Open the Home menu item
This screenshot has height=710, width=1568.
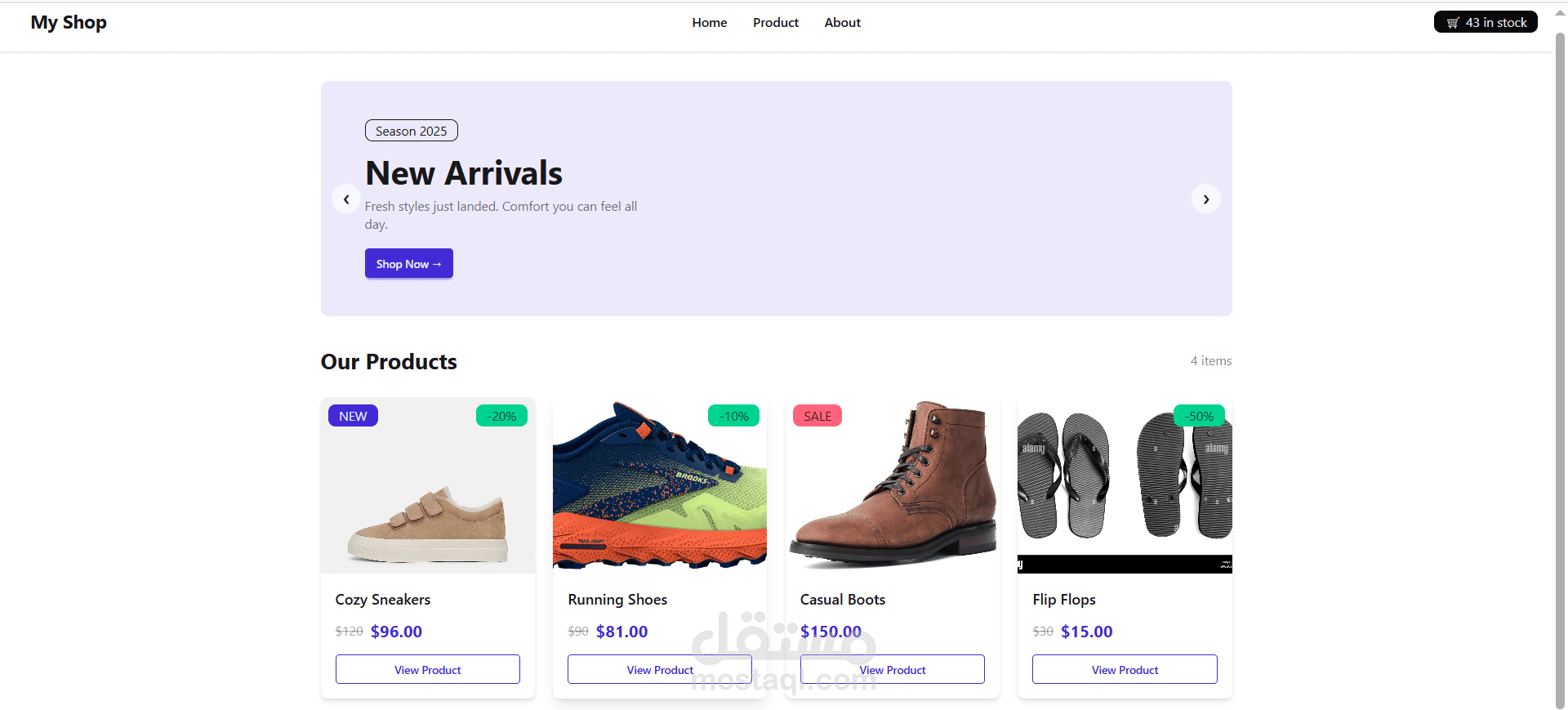pyautogui.click(x=710, y=23)
